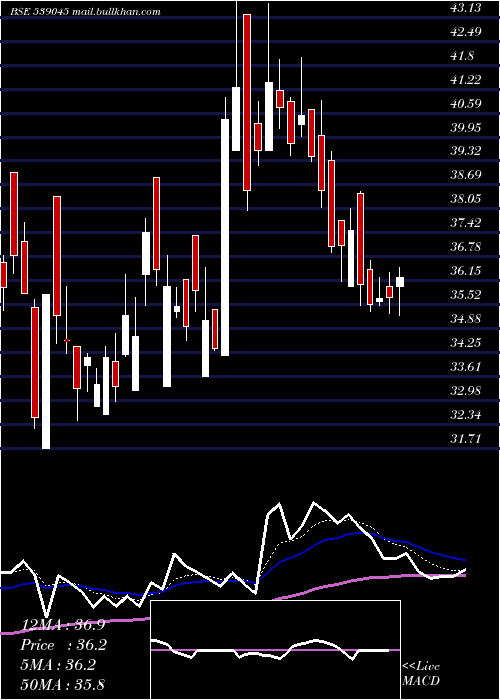The width and height of the screenshot is (500, 700).
Task: Click the 40.59 price axis label
Action: coord(467,104)
